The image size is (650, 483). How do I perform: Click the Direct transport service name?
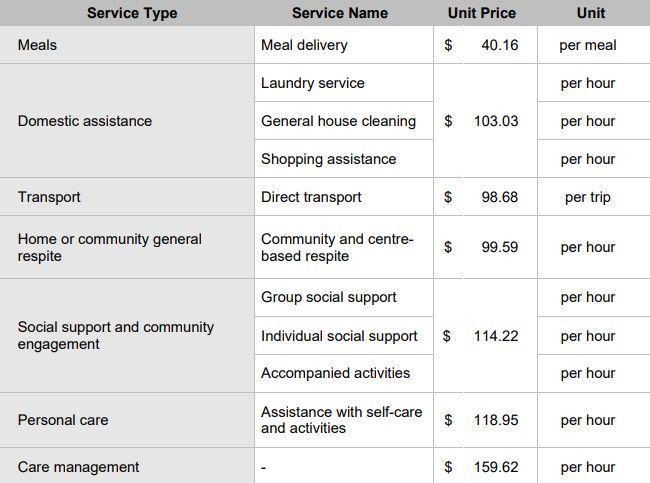point(311,197)
